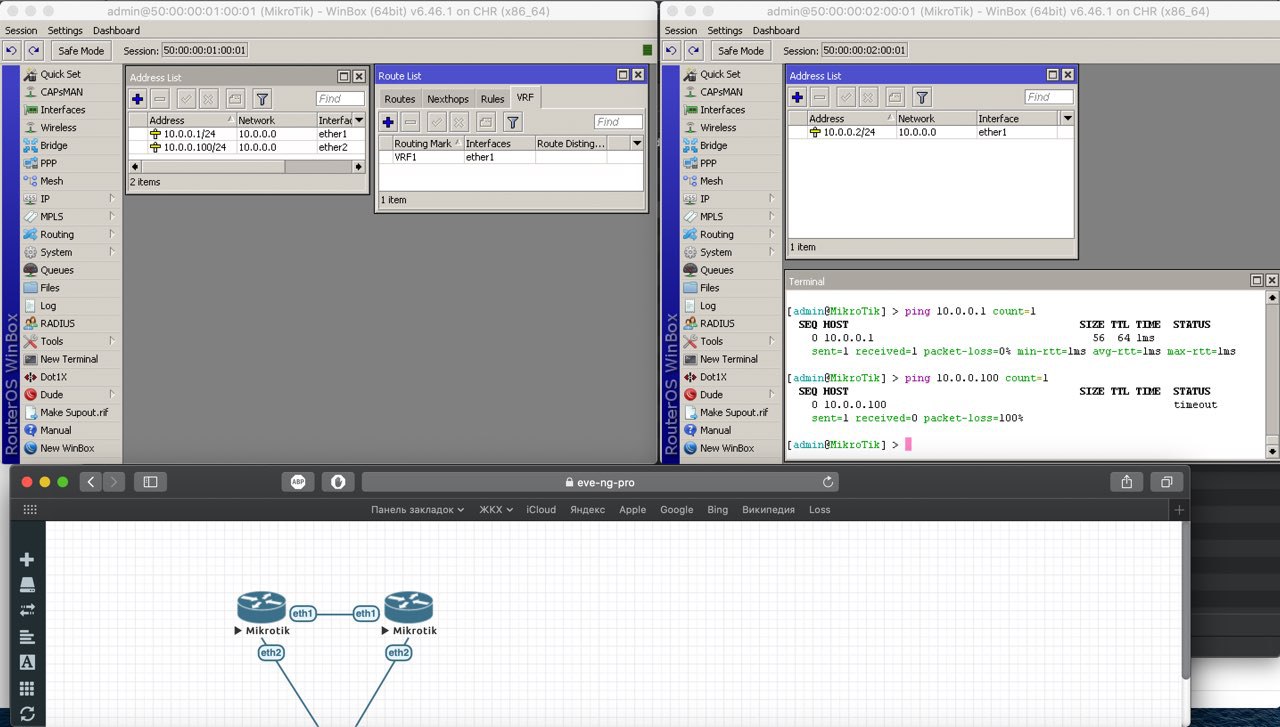Expand System submenu in right WinBox
This screenshot has width=1280, height=727.
click(x=772, y=252)
